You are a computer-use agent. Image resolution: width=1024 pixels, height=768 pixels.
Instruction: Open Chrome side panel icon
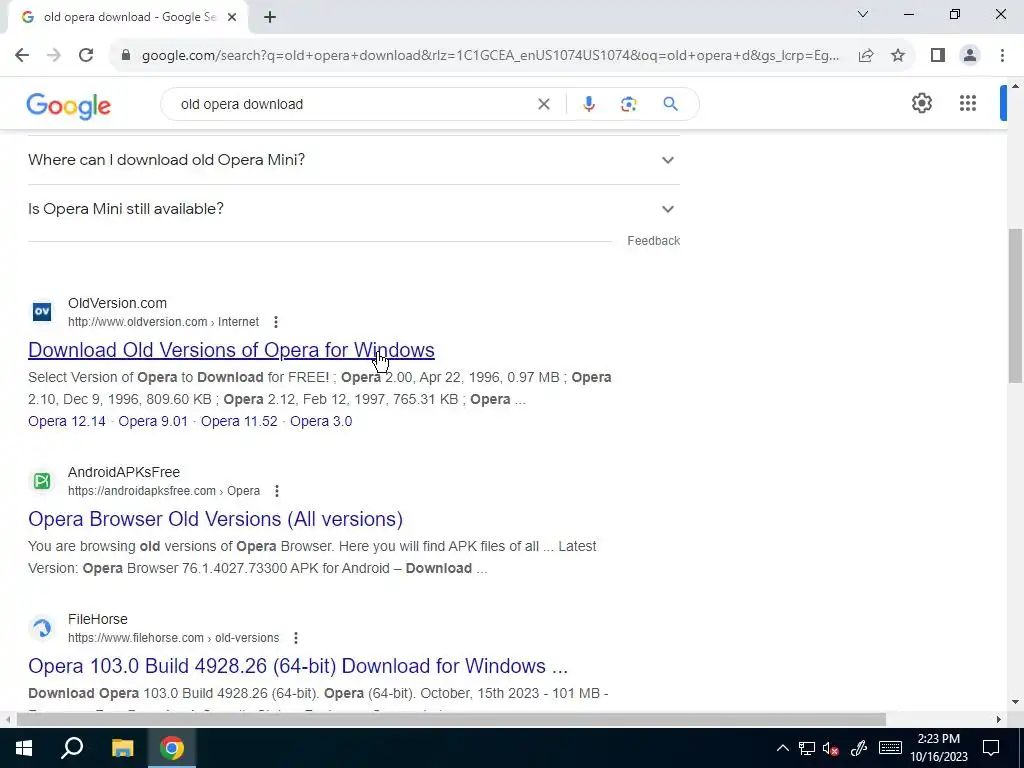tap(938, 56)
